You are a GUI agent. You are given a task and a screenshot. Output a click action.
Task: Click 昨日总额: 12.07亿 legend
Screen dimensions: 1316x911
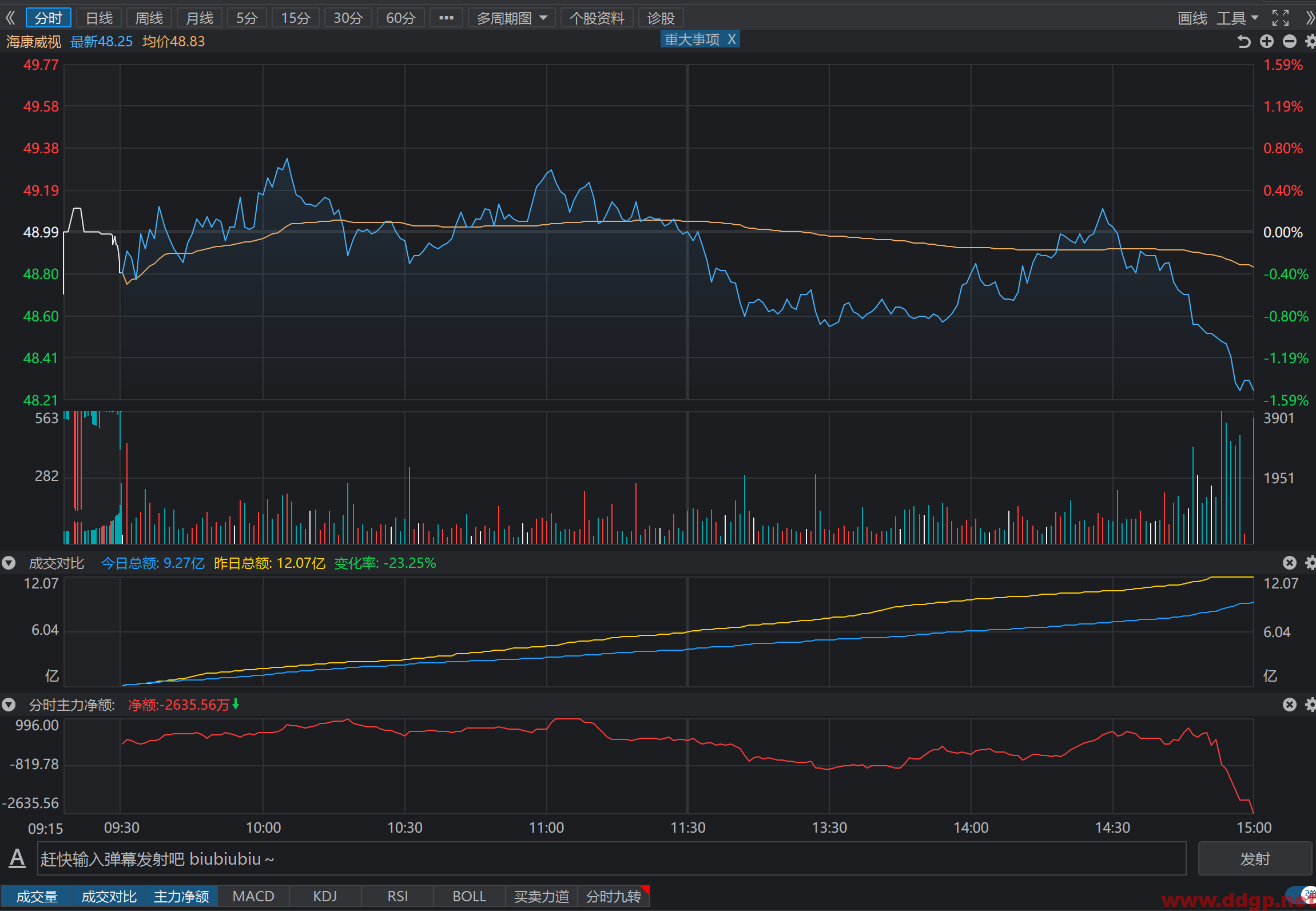coord(269,563)
